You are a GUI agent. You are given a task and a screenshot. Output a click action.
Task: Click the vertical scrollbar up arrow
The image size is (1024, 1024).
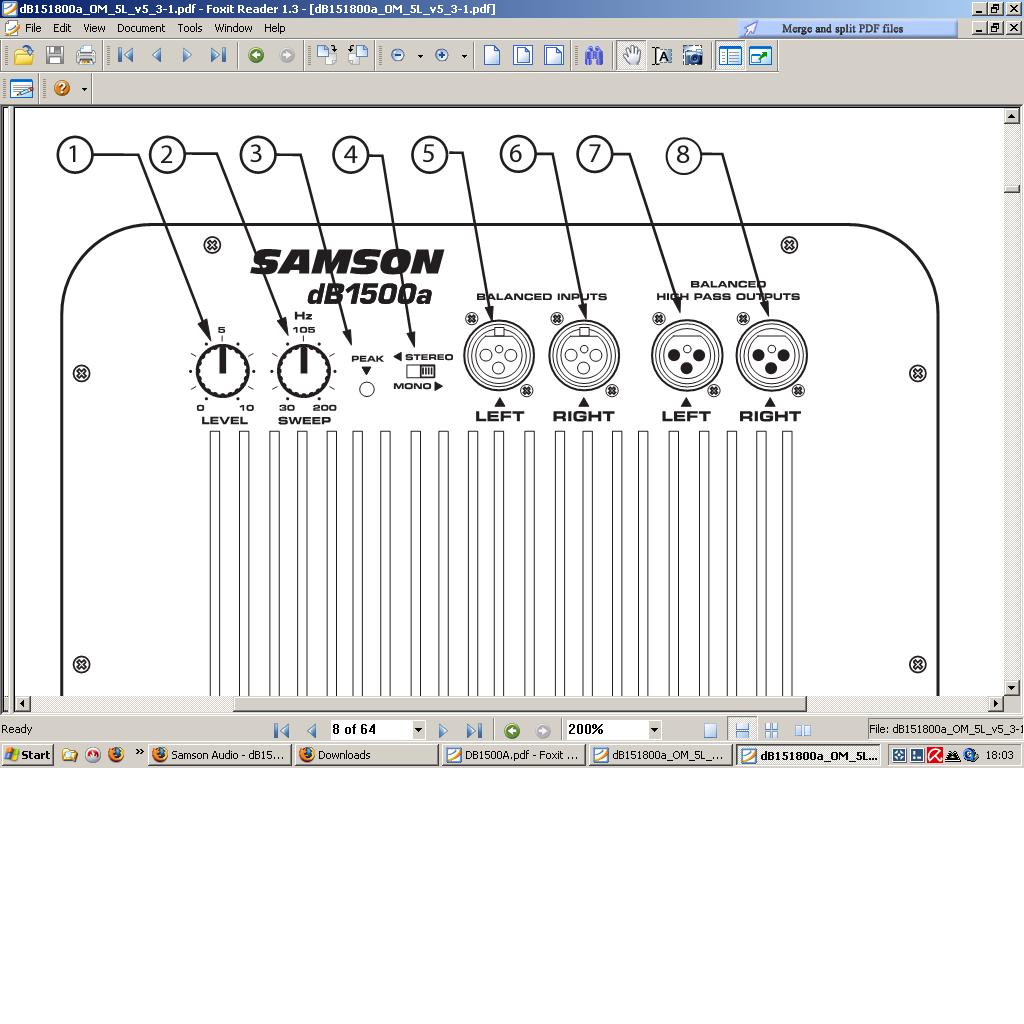coord(1012,116)
